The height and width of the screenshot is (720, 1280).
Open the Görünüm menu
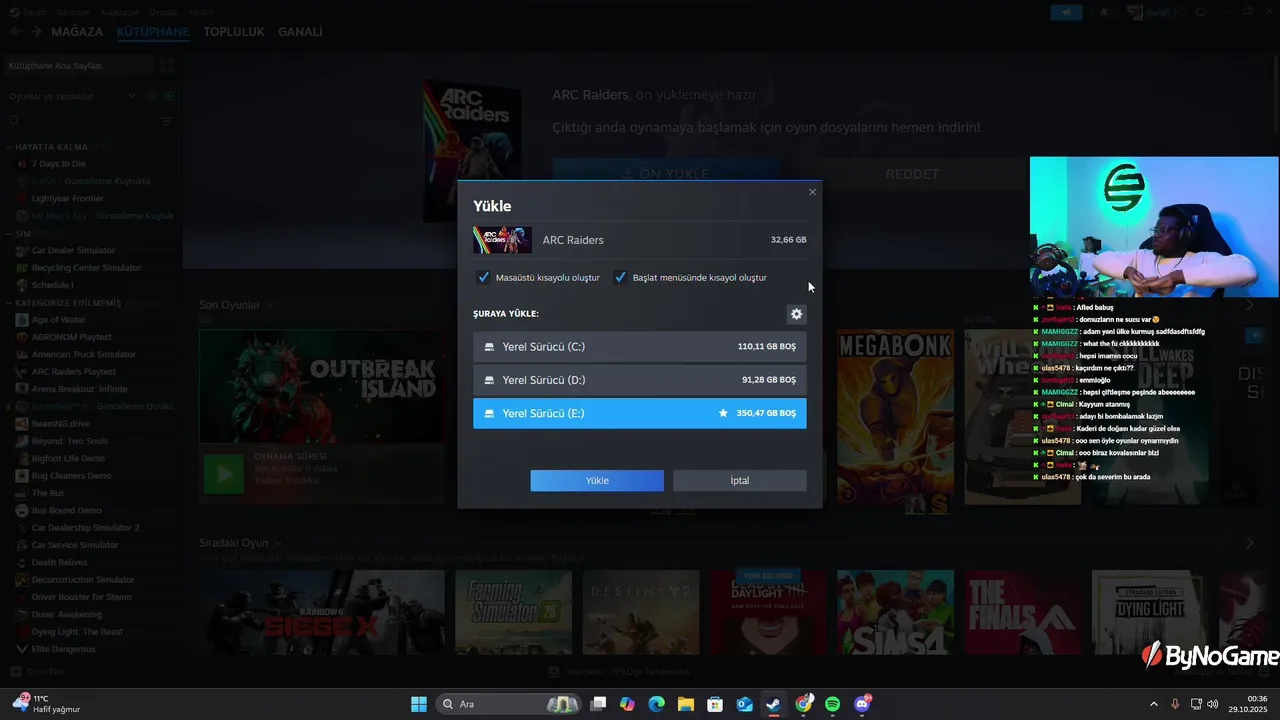tap(73, 12)
